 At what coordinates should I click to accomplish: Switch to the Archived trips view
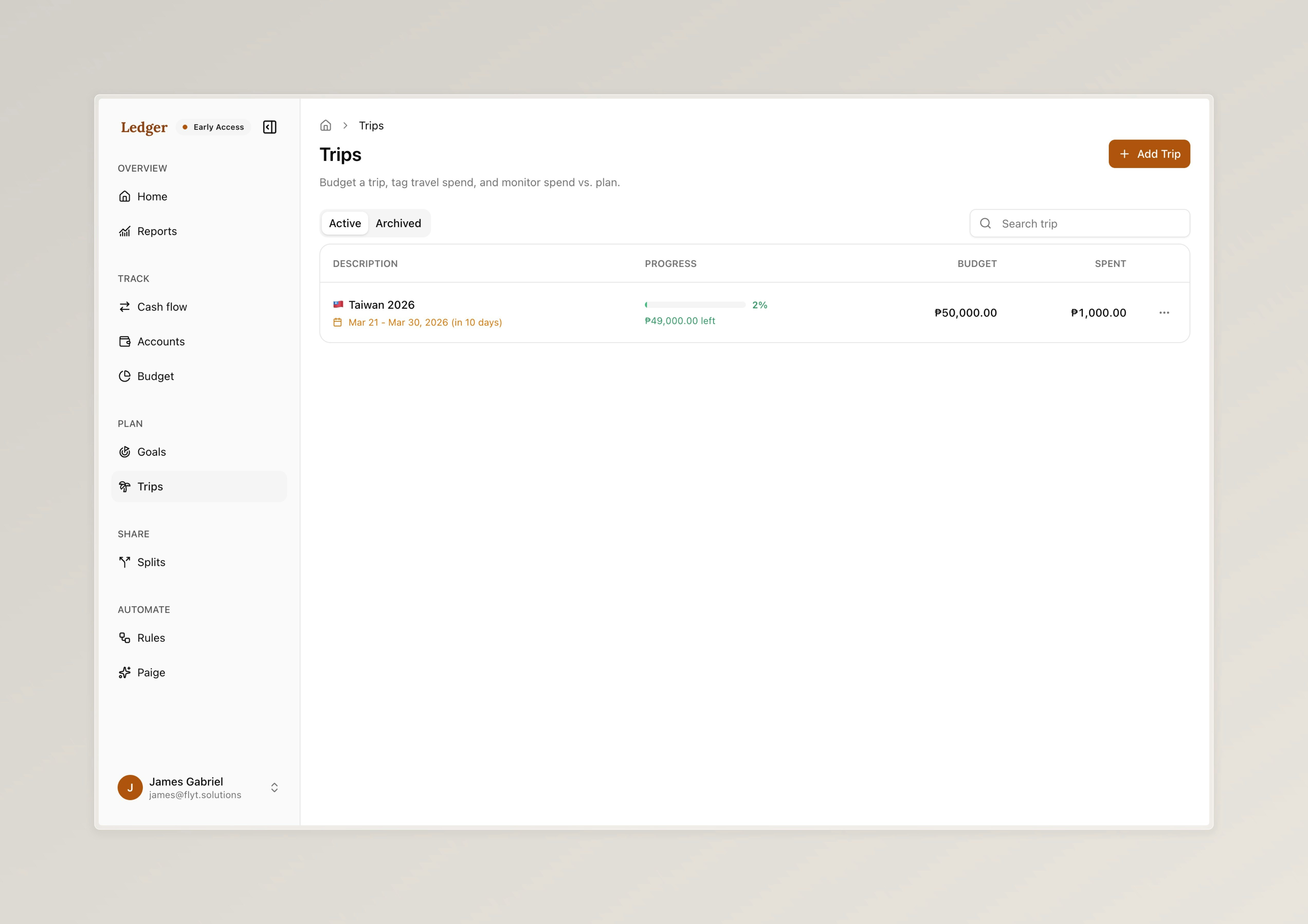pos(398,223)
